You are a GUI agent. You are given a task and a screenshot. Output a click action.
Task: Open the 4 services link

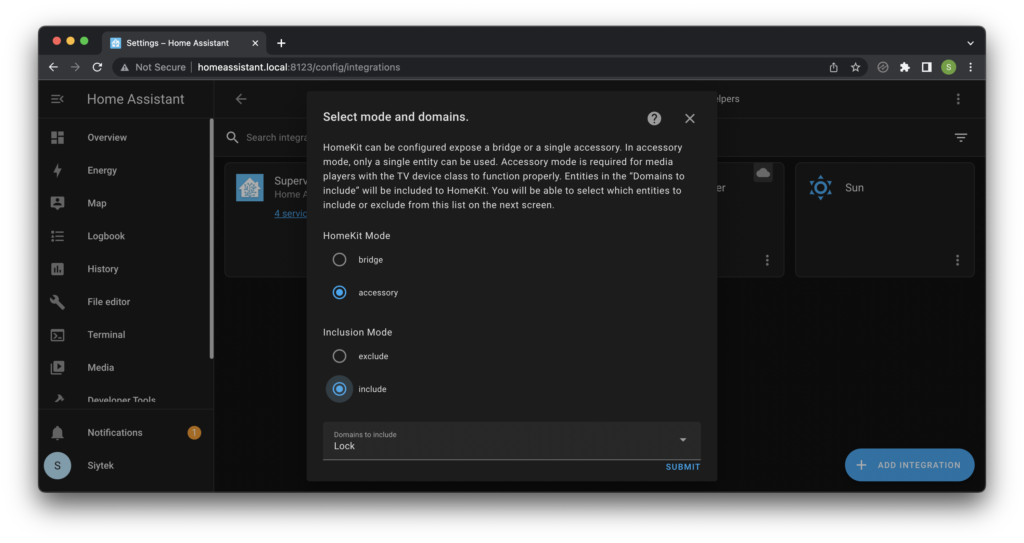(x=290, y=214)
